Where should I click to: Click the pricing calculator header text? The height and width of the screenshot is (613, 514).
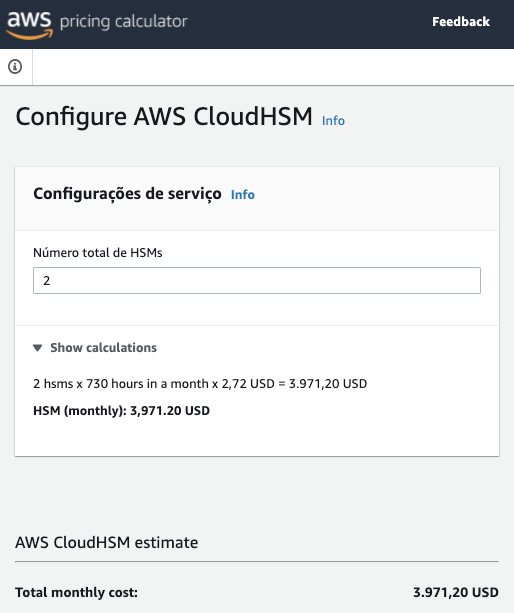tap(124, 22)
